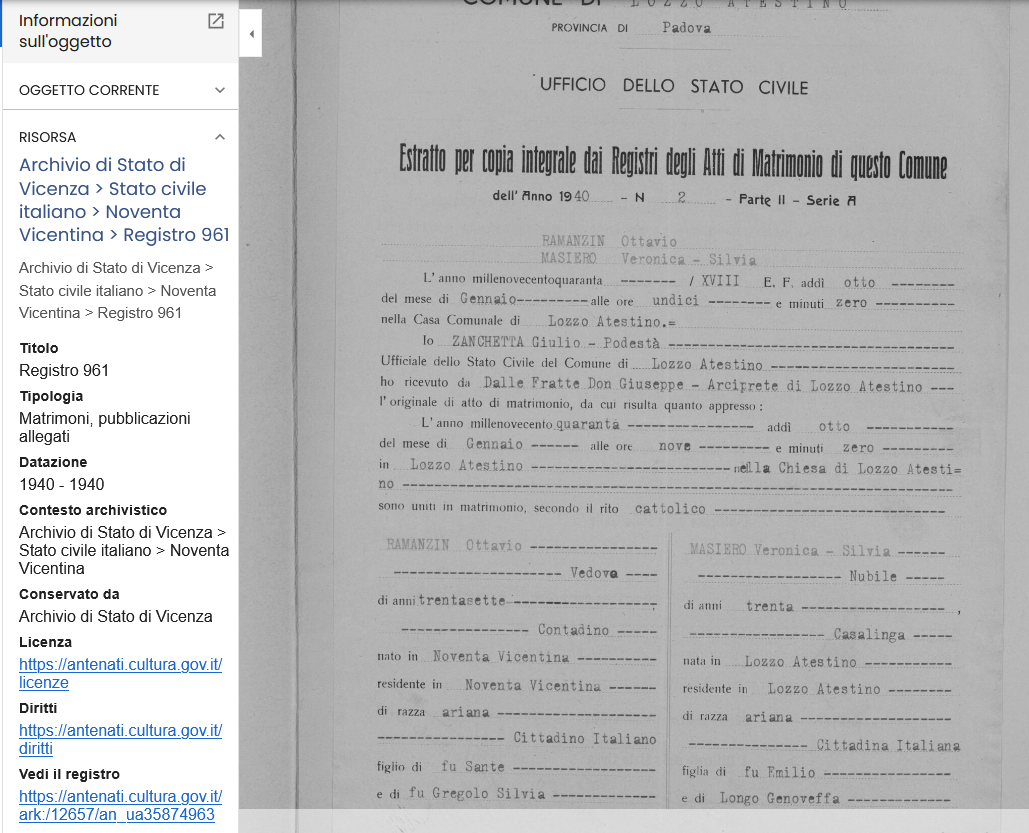The height and width of the screenshot is (833, 1029).
Task: Select the Informazioni sull'oggetto tab
Action: [x=68, y=31]
